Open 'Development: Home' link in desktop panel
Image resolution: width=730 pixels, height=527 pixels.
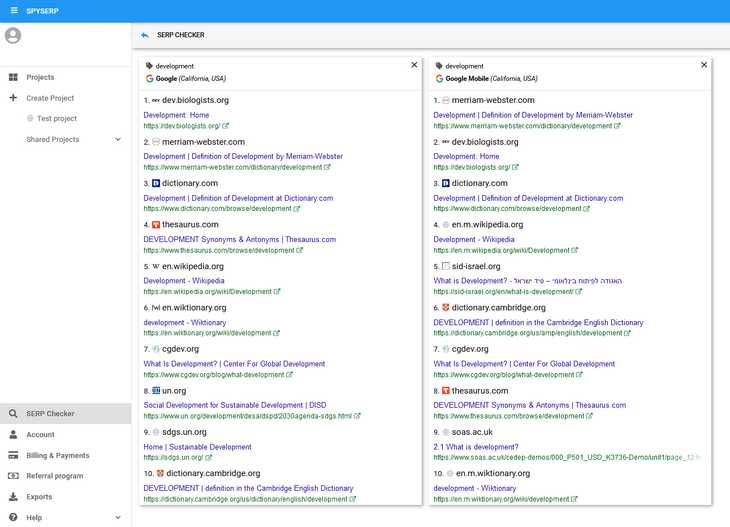(176, 115)
